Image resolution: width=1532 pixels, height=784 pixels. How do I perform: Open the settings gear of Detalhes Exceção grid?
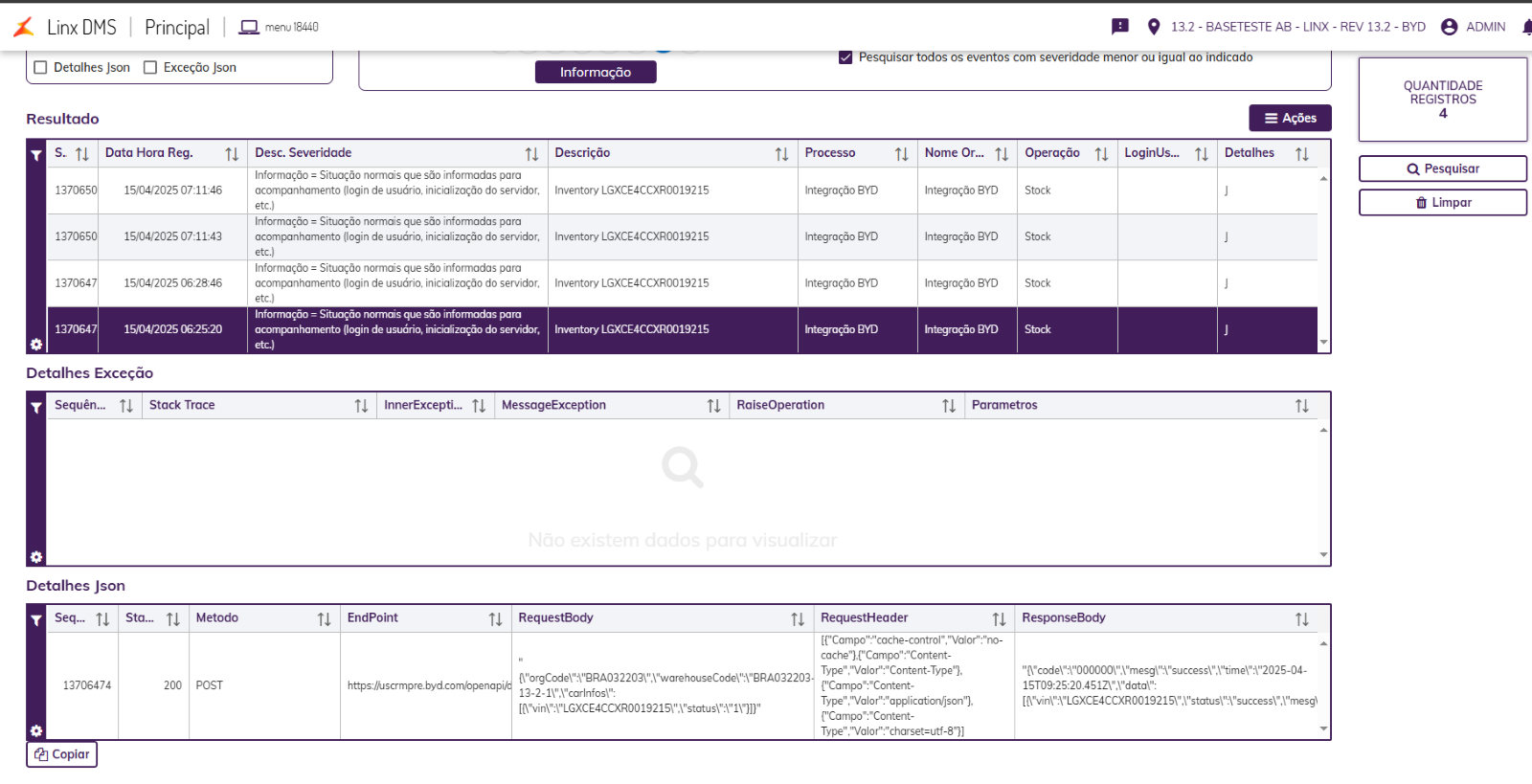tap(36, 556)
